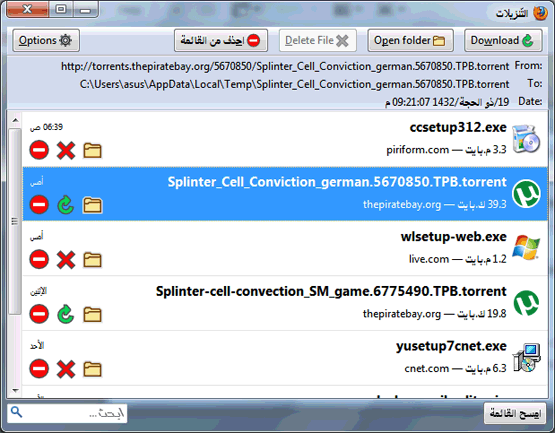Select the ccsetup312.exe file name
This screenshot has width=555, height=433.
[x=458, y=127]
